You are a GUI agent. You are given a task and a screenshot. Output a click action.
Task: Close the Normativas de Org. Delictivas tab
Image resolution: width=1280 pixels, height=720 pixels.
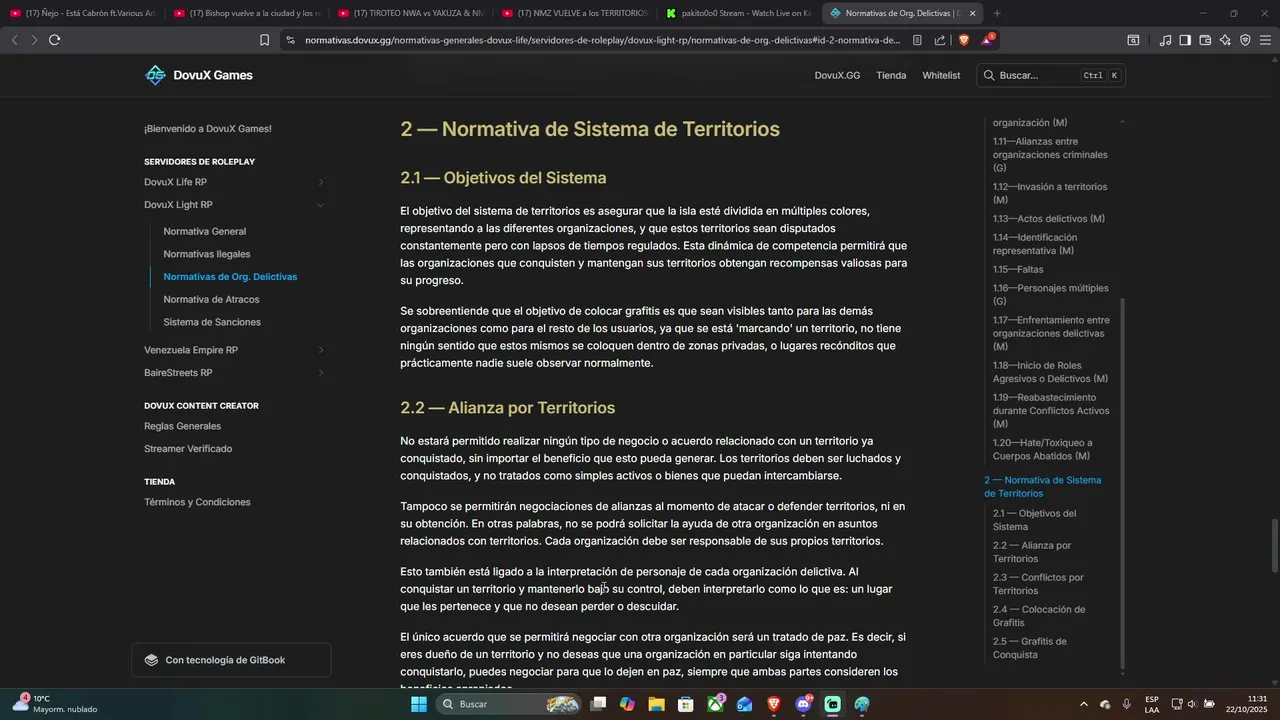coord(972,13)
